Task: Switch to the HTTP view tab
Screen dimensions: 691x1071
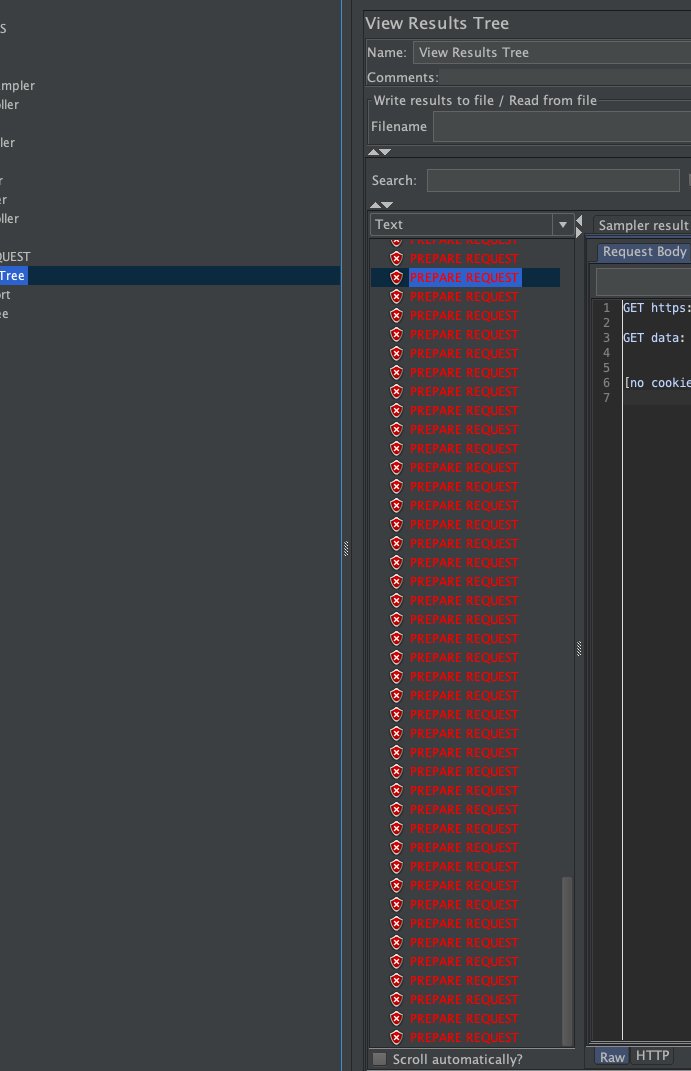Action: pyautogui.click(x=653, y=1056)
